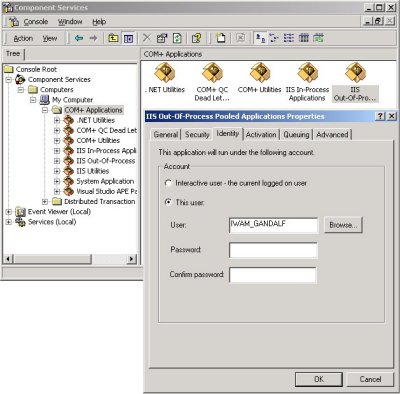Select the .NET Utilities application icon
The image size is (400, 394).
click(x=165, y=72)
